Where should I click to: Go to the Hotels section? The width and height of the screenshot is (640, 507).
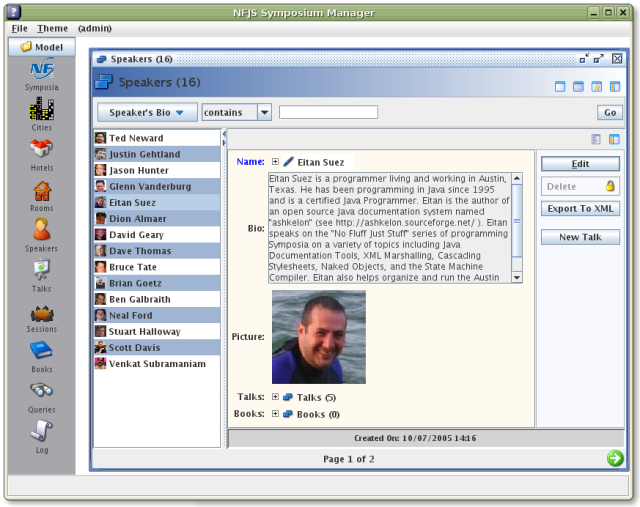pyautogui.click(x=42, y=150)
